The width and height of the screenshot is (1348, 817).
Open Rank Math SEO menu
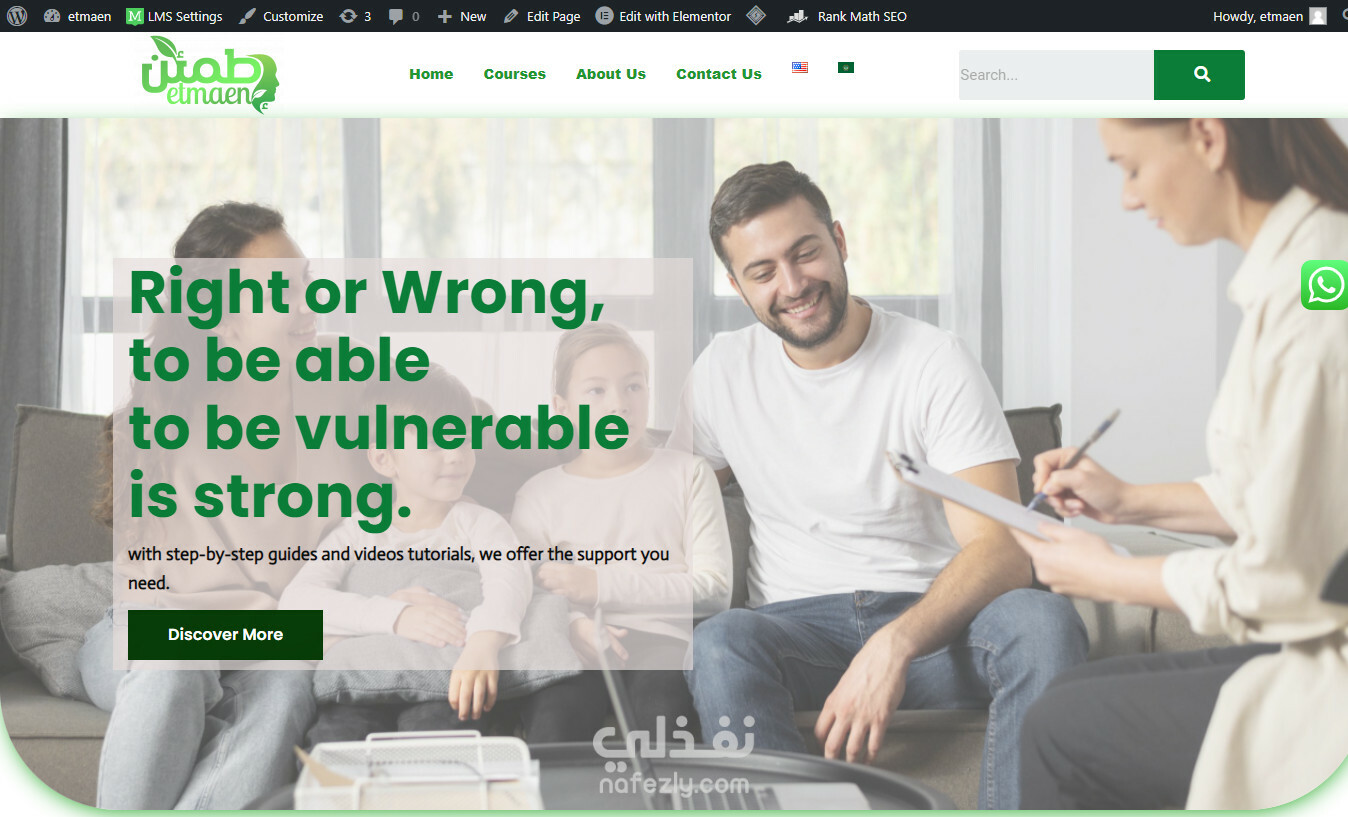[x=846, y=16]
